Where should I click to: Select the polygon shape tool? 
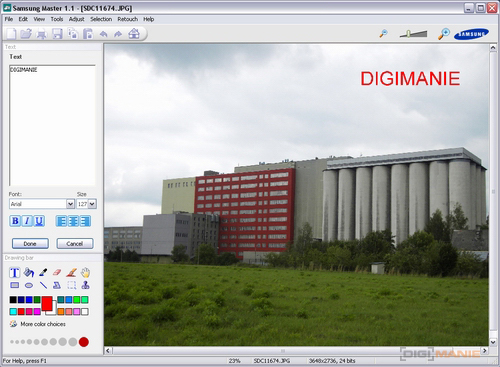(x=57, y=285)
